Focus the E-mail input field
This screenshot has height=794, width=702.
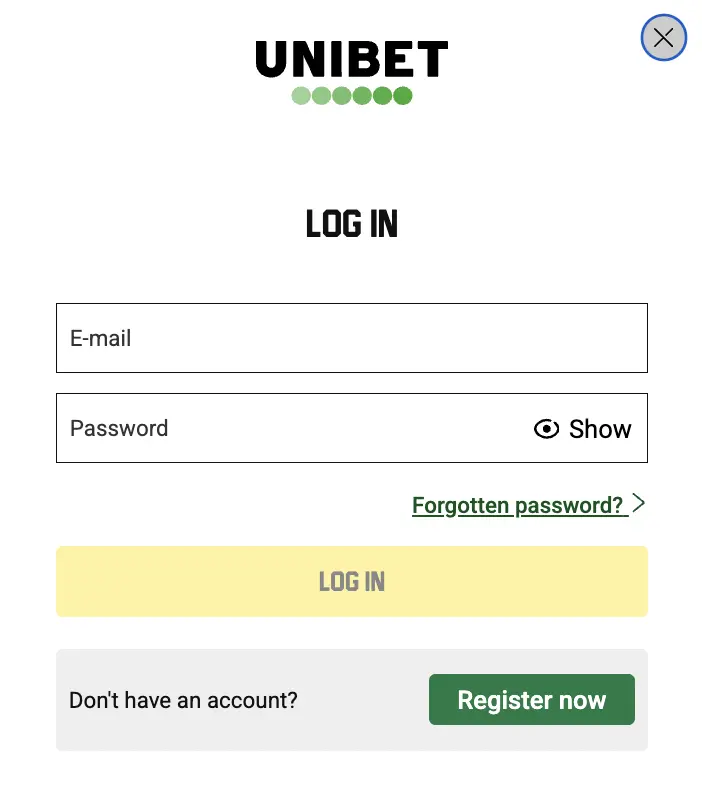click(351, 338)
